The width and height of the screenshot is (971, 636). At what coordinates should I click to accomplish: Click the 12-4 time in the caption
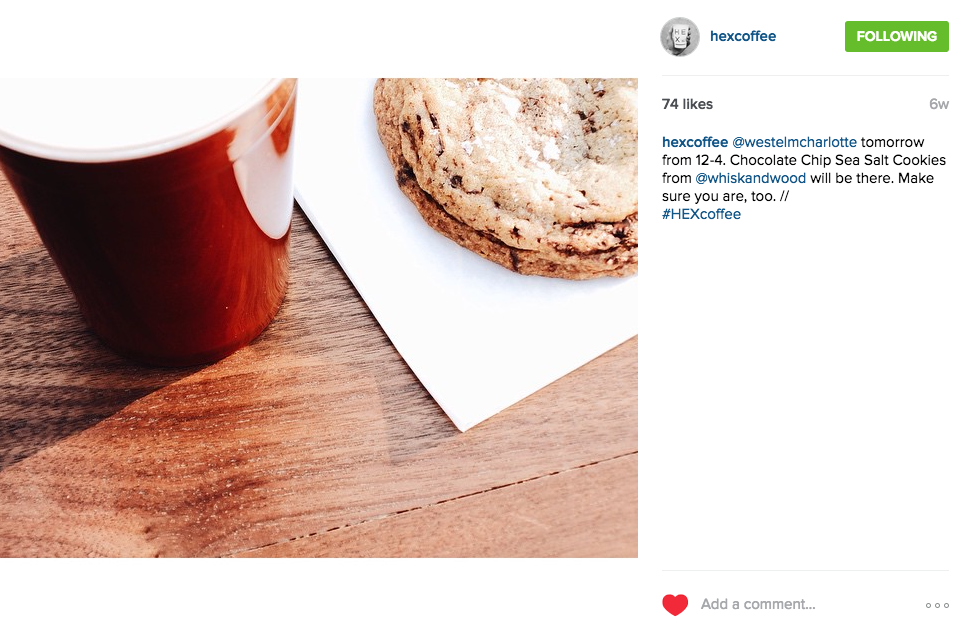click(710, 160)
